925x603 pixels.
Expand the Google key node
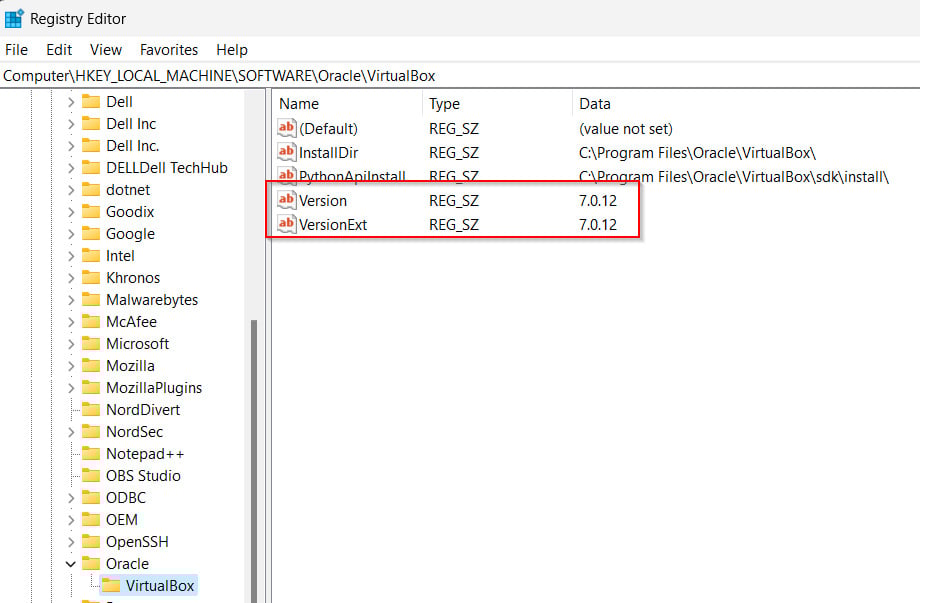pyautogui.click(x=71, y=234)
